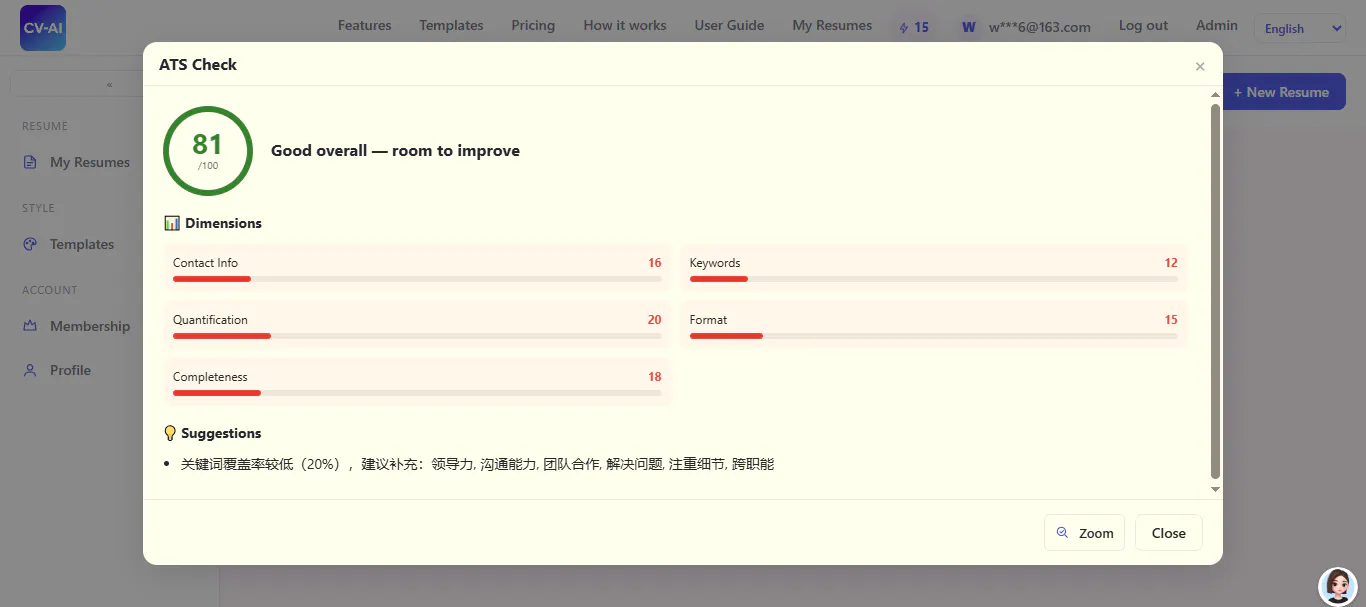Click the scrollbar down arrow in dialog
This screenshot has width=1366, height=607.
(1215, 489)
